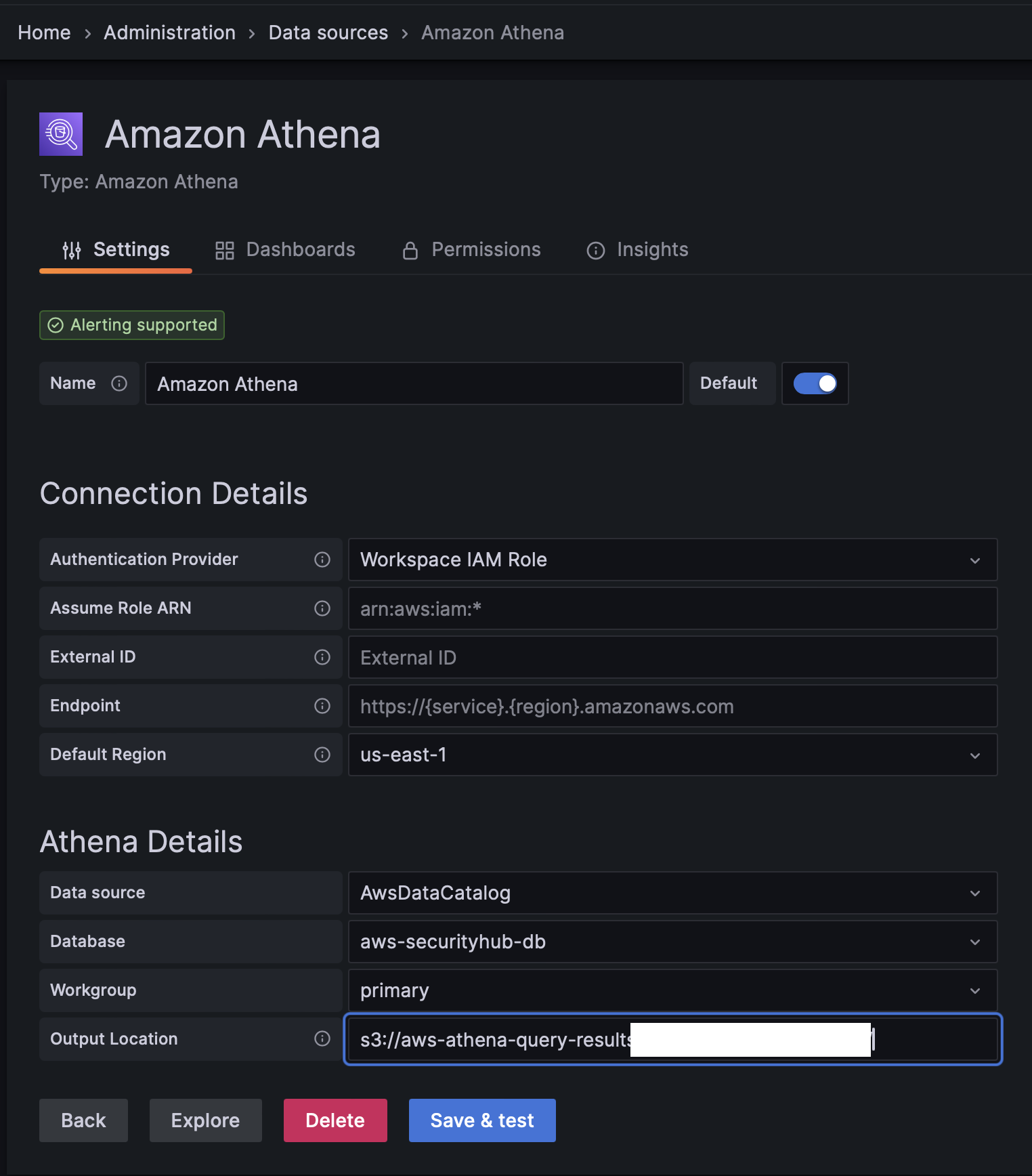The height and width of the screenshot is (1176, 1032).
Task: Open the Data source AwsDataCatalog dropdown
Action: point(672,893)
